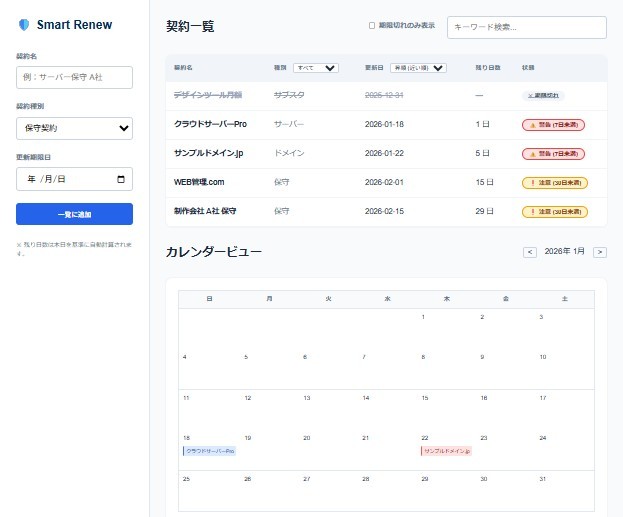
Task: Click the Smart Renew shield logo icon
Action: tap(24, 25)
